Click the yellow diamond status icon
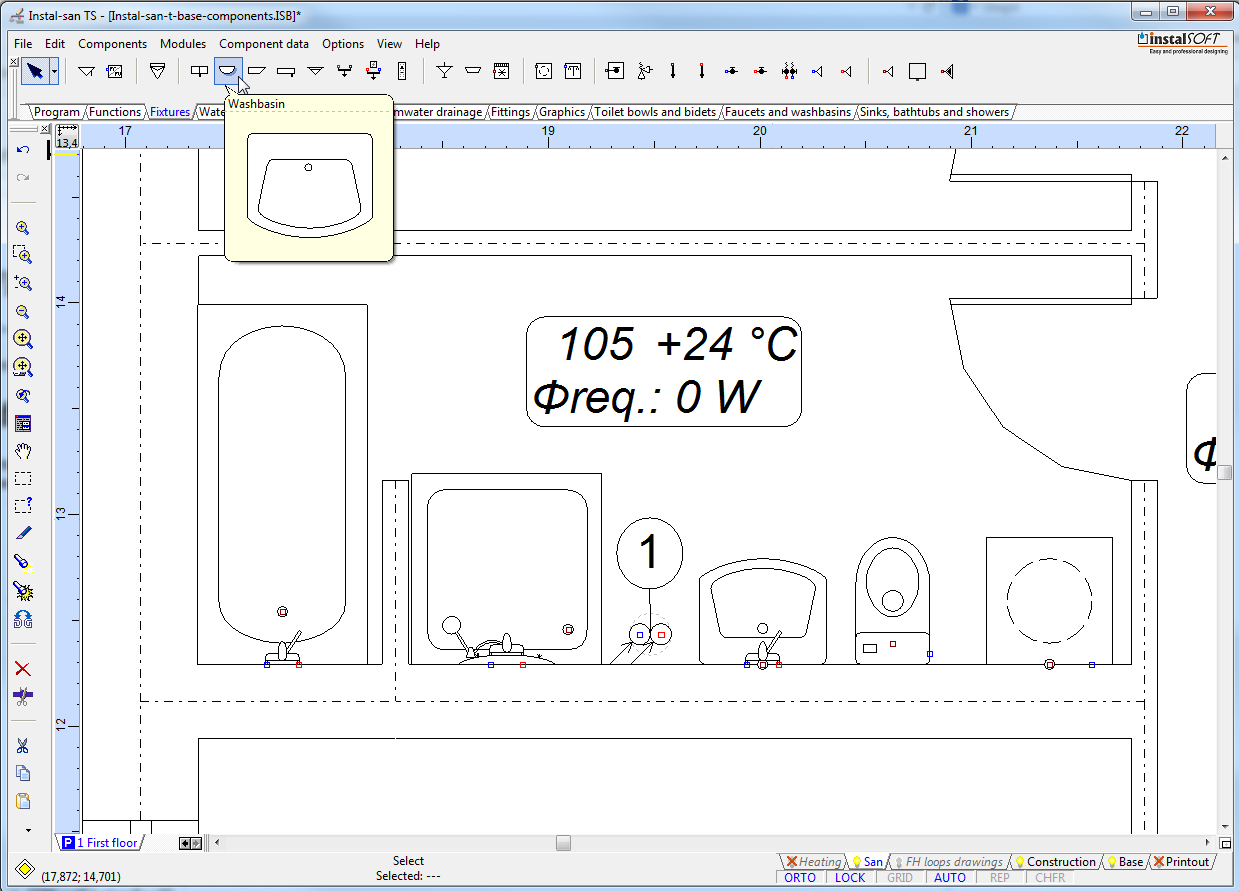 [x=24, y=868]
